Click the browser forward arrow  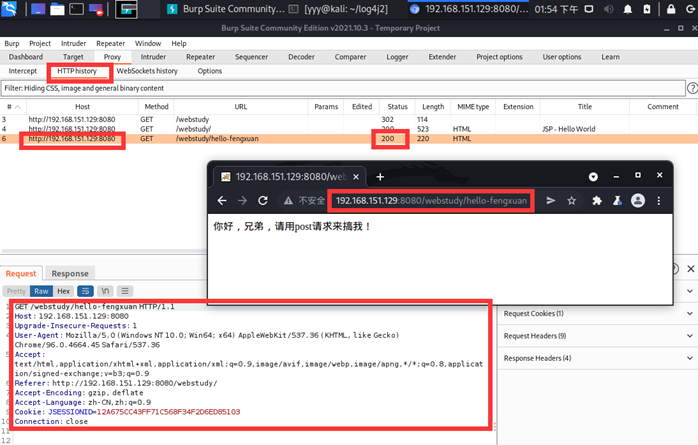(242, 201)
